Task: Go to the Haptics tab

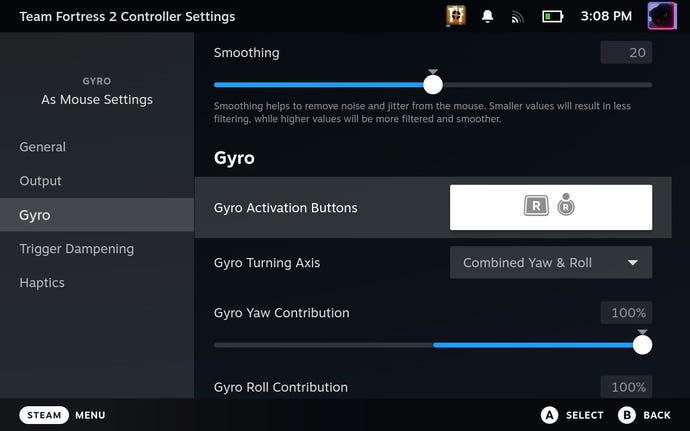Action: (x=42, y=283)
